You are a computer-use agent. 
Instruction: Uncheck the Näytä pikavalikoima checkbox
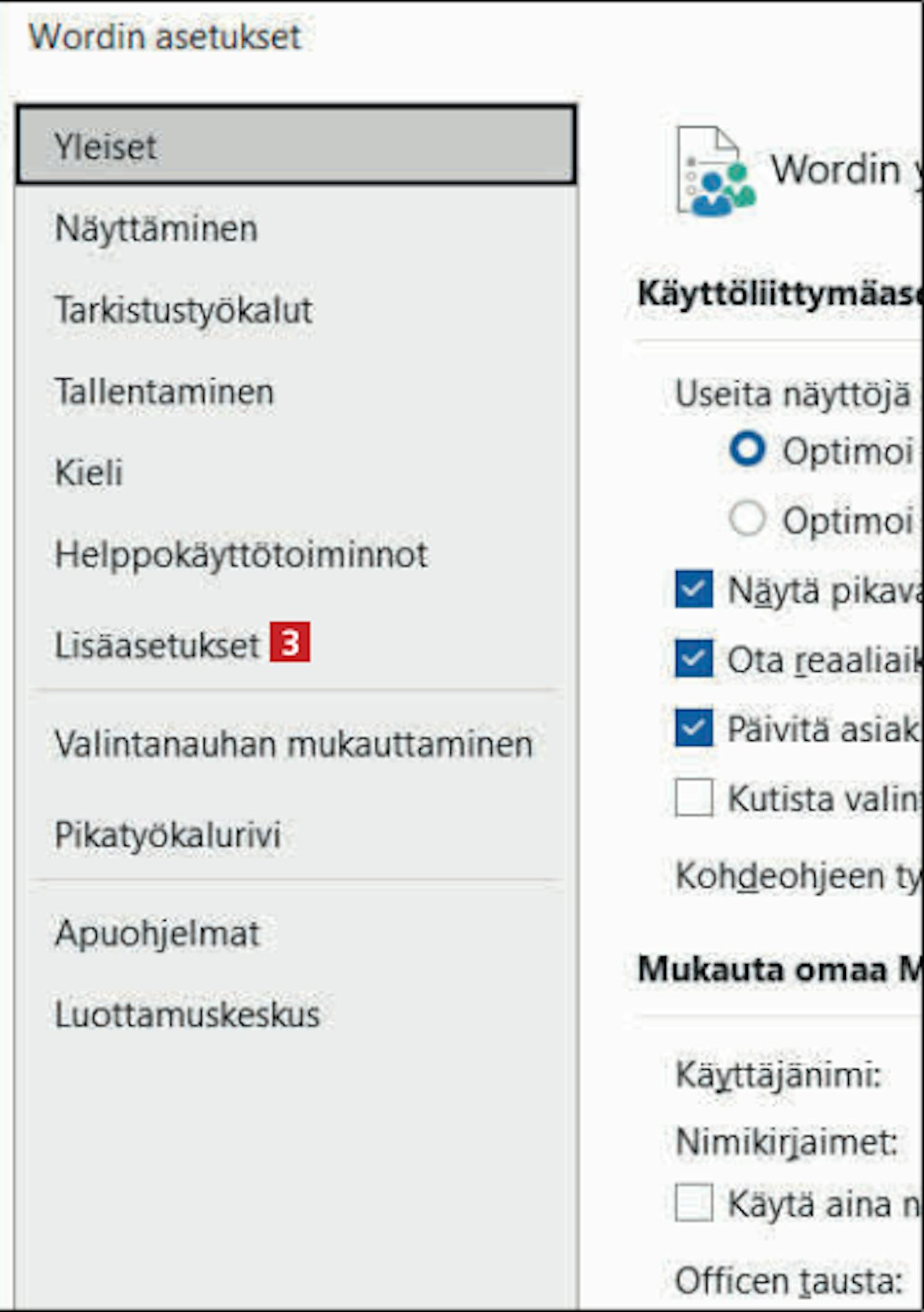(x=694, y=589)
